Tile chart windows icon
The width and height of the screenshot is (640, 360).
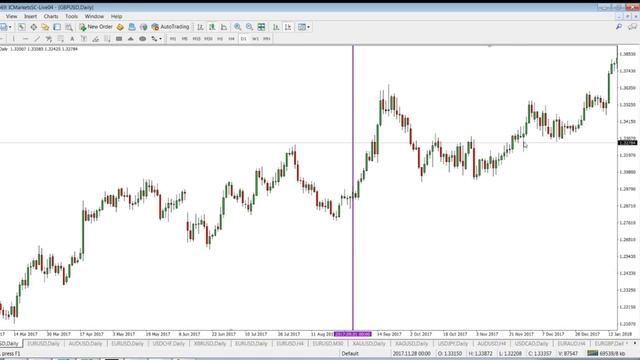261,27
